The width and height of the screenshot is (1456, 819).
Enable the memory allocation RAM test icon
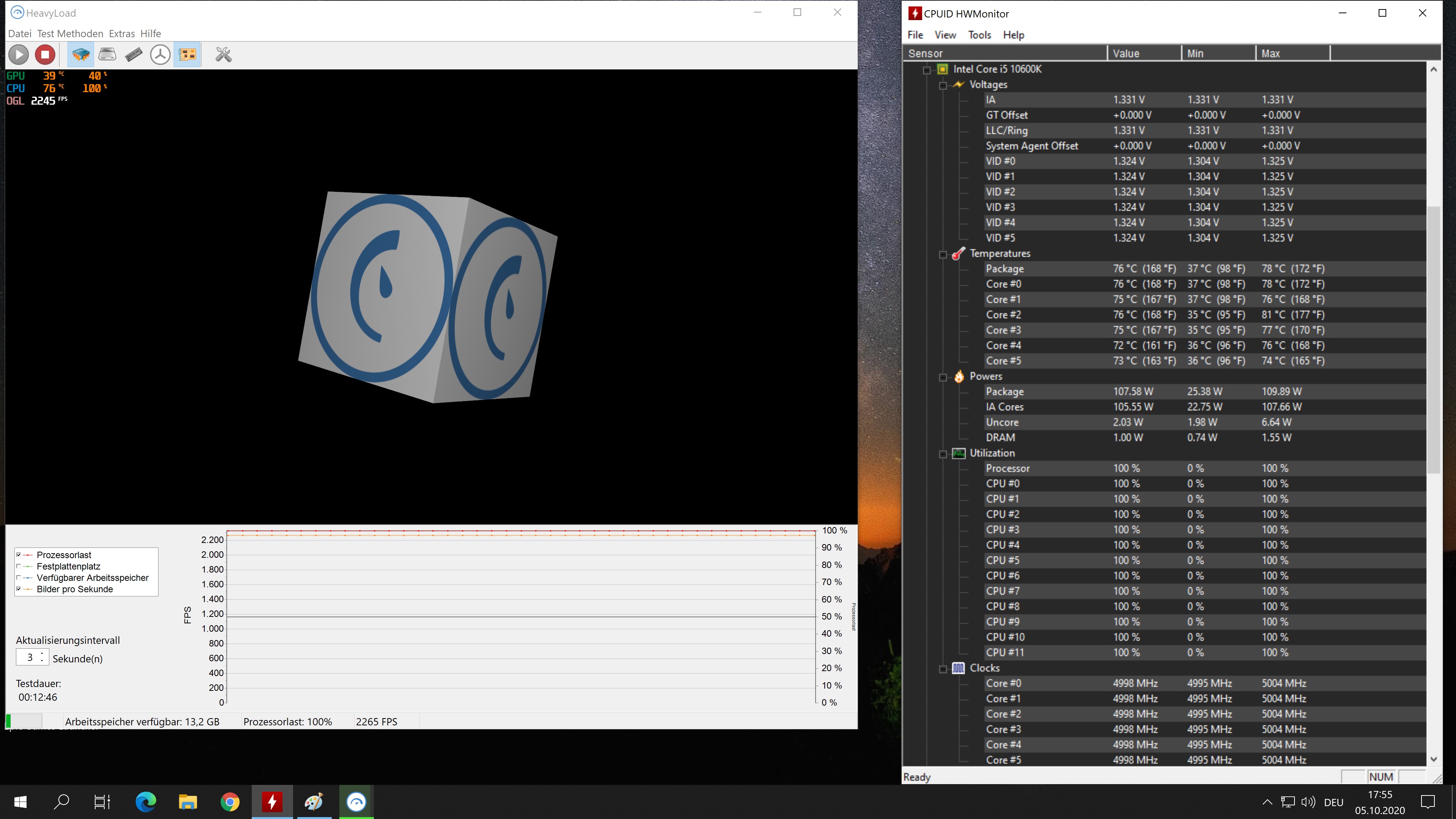coord(133,55)
